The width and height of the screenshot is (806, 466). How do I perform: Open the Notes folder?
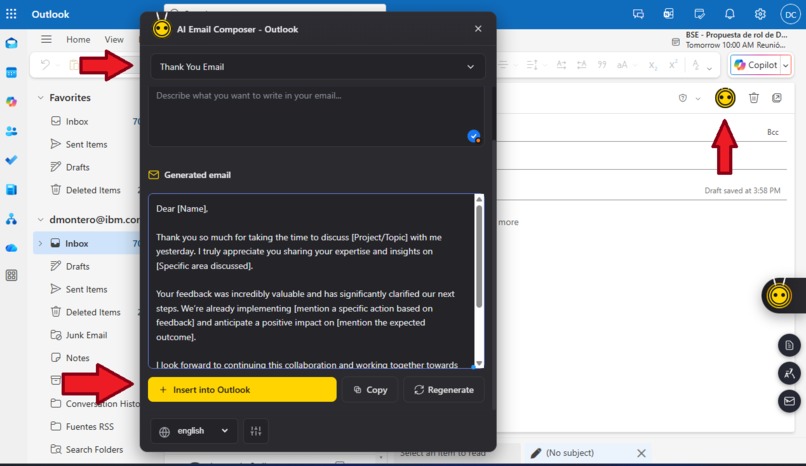click(x=77, y=358)
